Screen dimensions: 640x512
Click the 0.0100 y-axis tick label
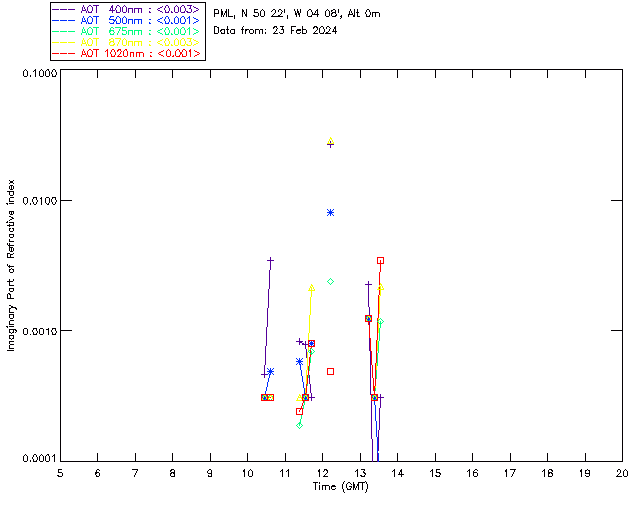point(39,200)
